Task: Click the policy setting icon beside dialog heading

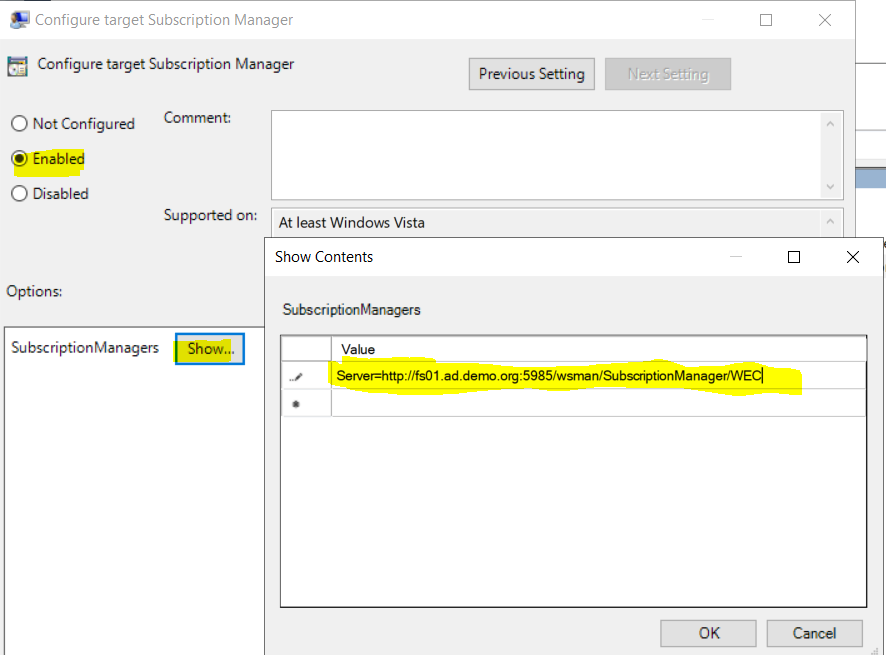Action: [17, 64]
